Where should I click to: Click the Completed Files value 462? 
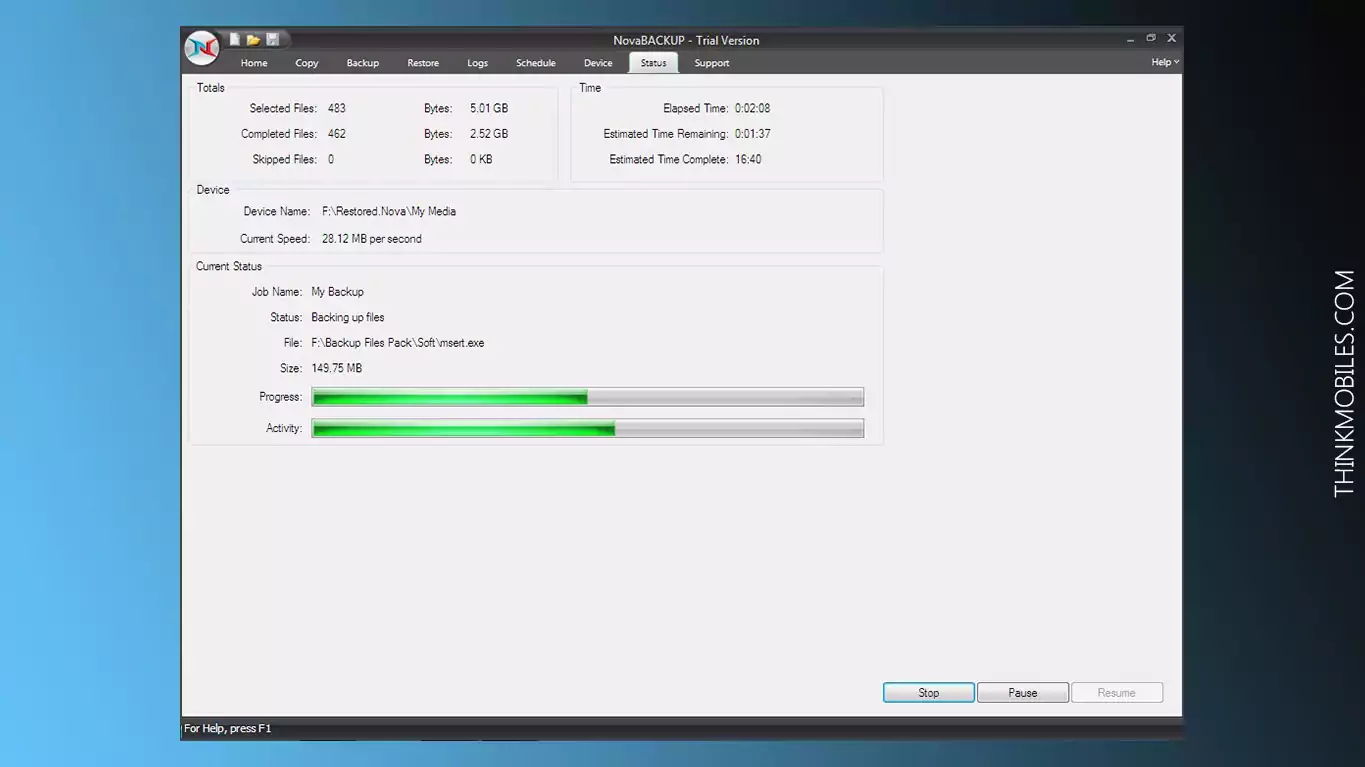pos(337,134)
